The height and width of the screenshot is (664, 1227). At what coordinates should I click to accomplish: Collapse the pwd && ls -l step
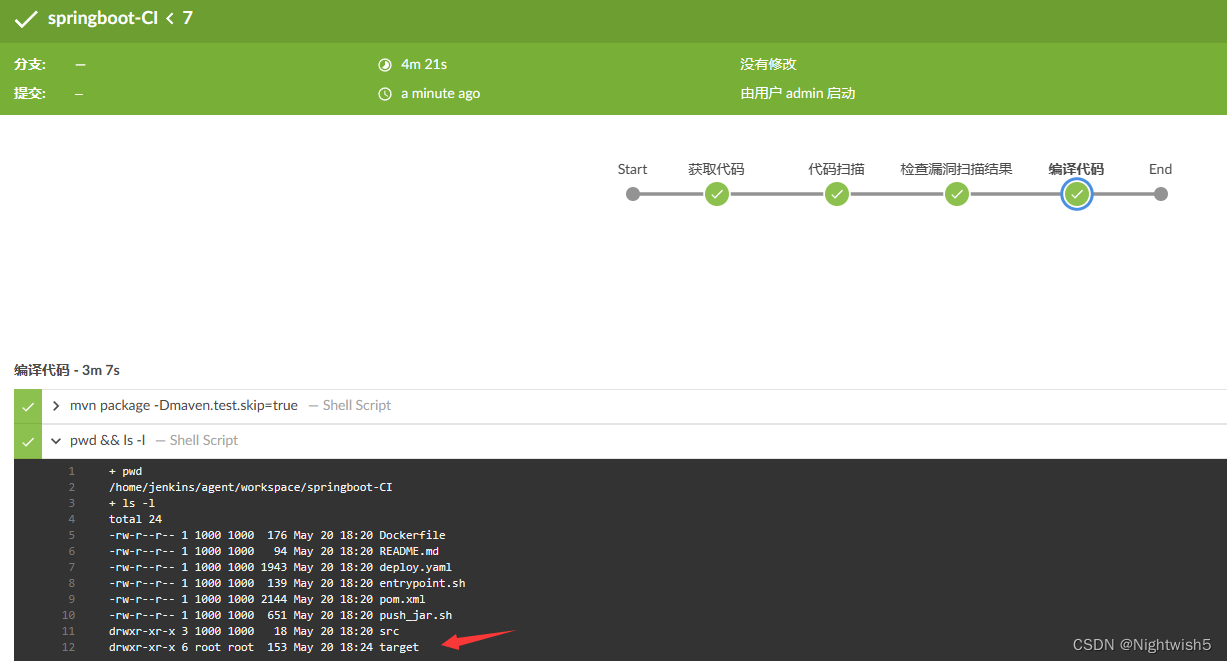(56, 440)
